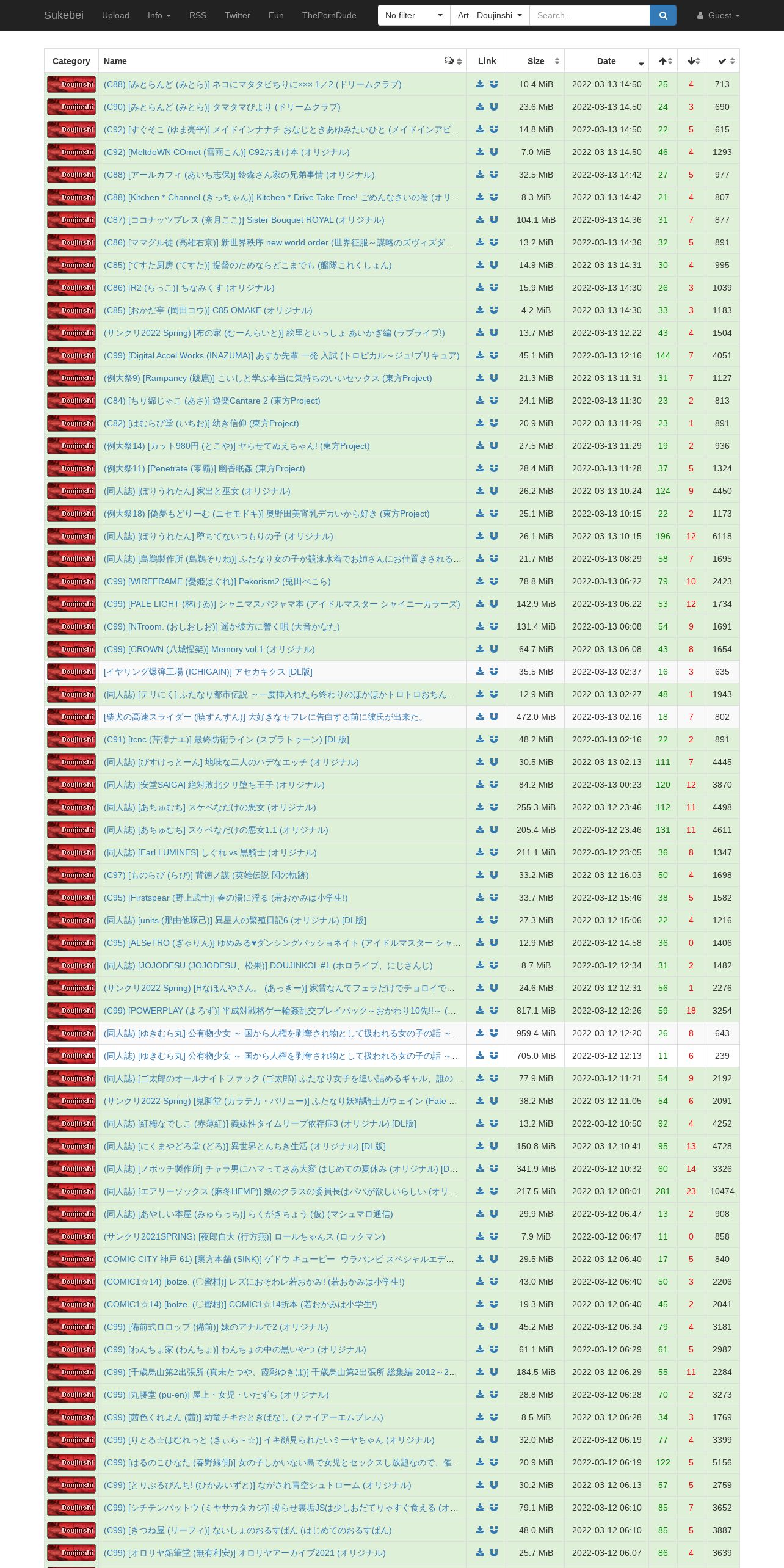Download torrent file for the 48.2 MiB row
The width and height of the screenshot is (784, 1568).
point(481,739)
